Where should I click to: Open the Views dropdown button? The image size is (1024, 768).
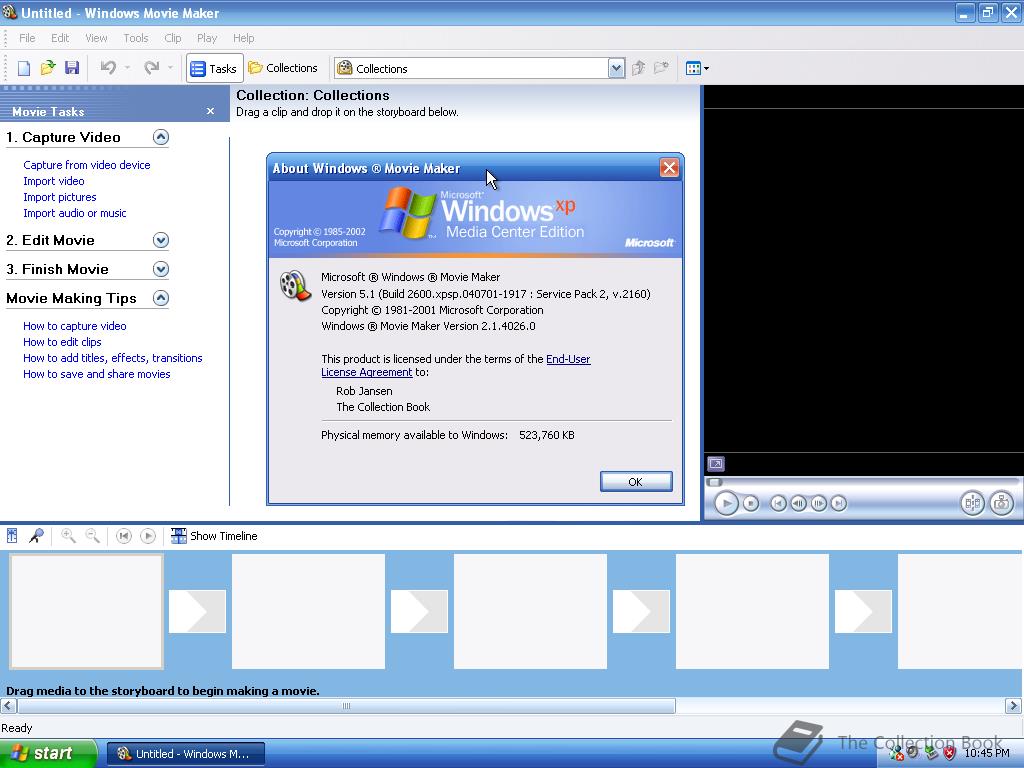tap(697, 68)
